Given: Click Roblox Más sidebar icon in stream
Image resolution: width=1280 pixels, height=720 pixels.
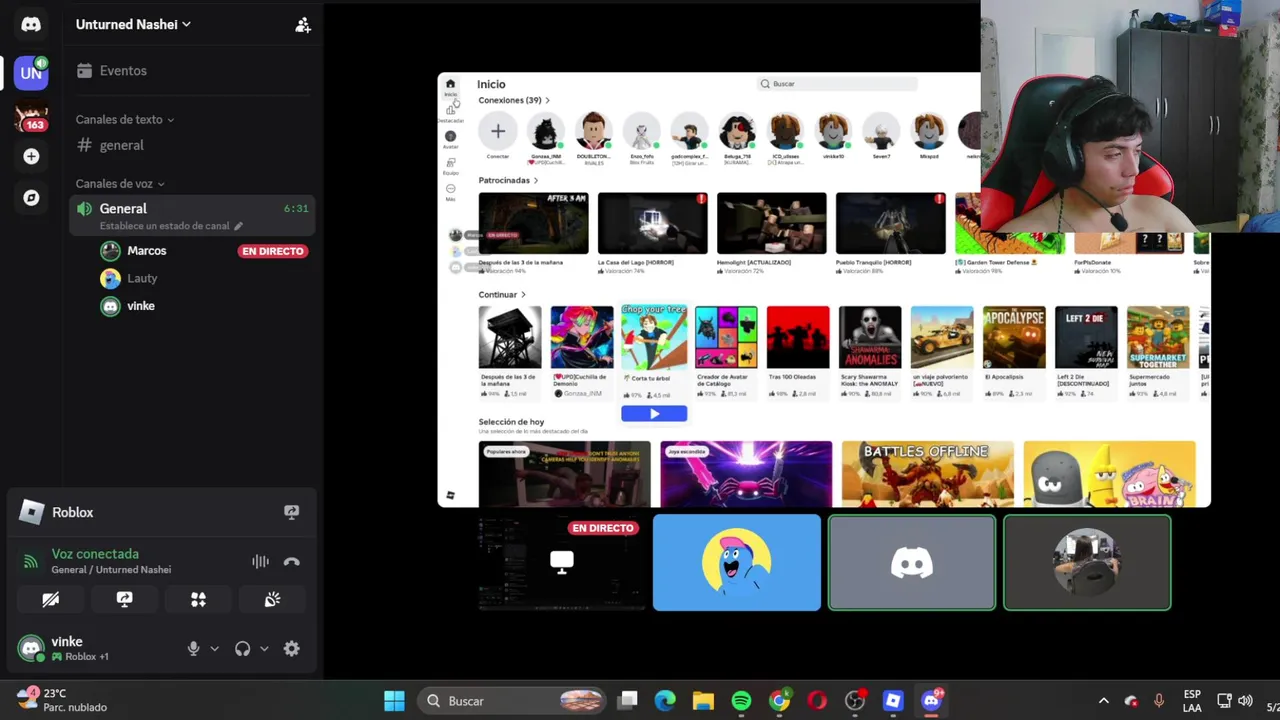Looking at the screenshot, I should (x=450, y=191).
